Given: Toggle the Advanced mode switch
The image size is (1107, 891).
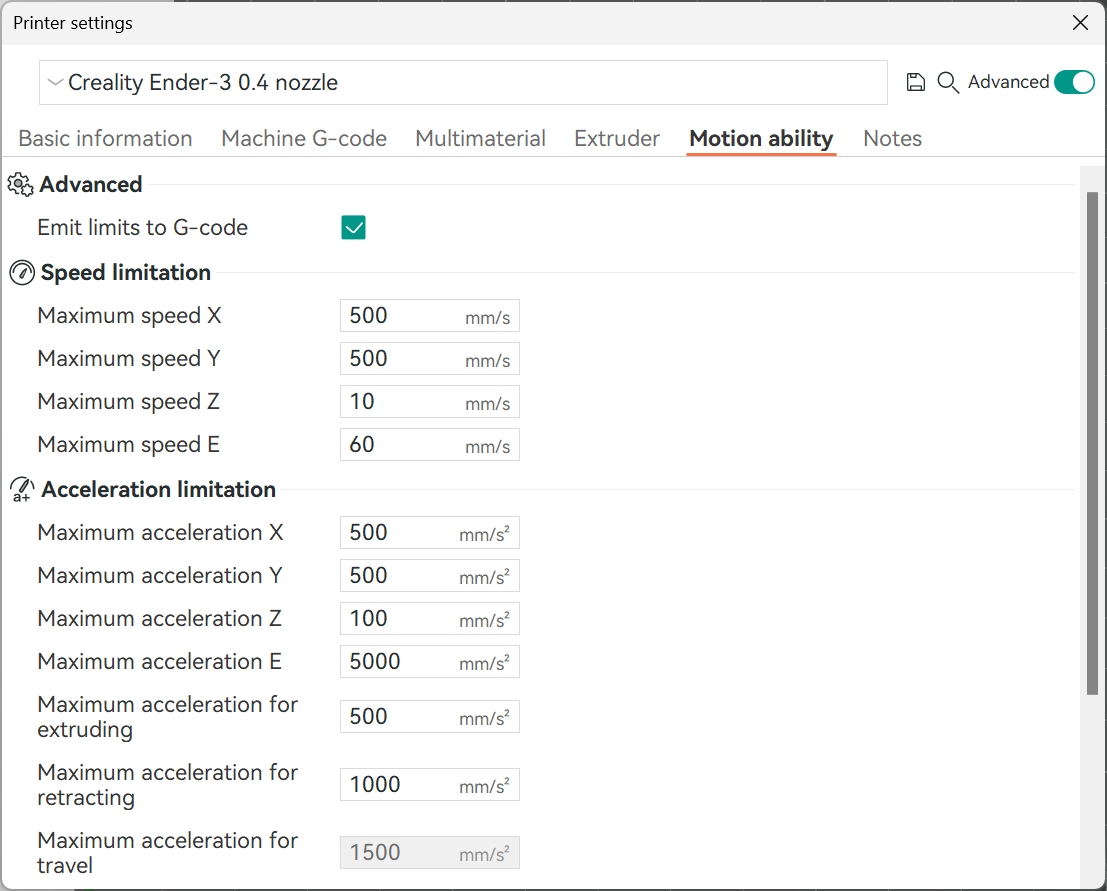Looking at the screenshot, I should [1074, 82].
